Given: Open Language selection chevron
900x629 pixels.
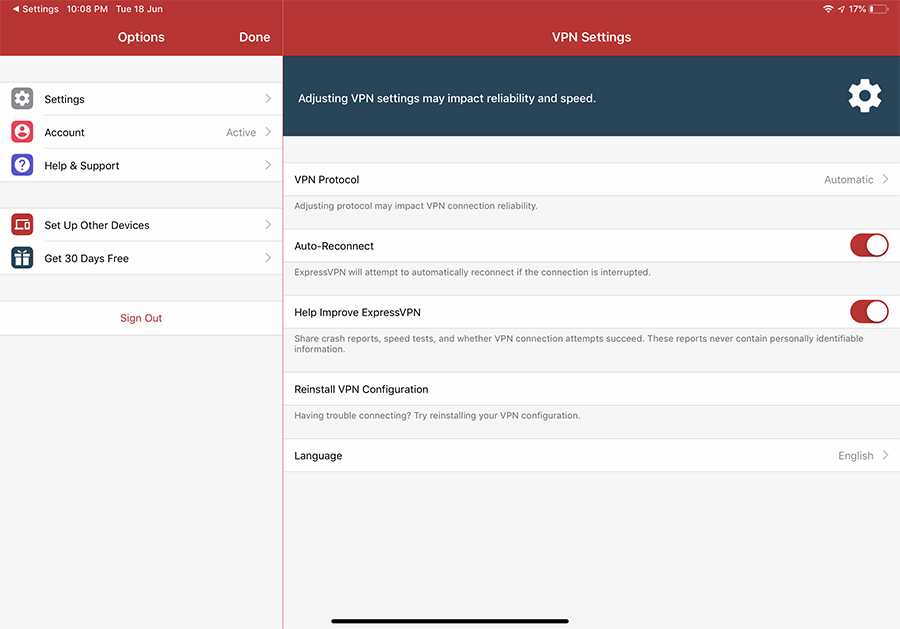Looking at the screenshot, I should (x=886, y=455).
